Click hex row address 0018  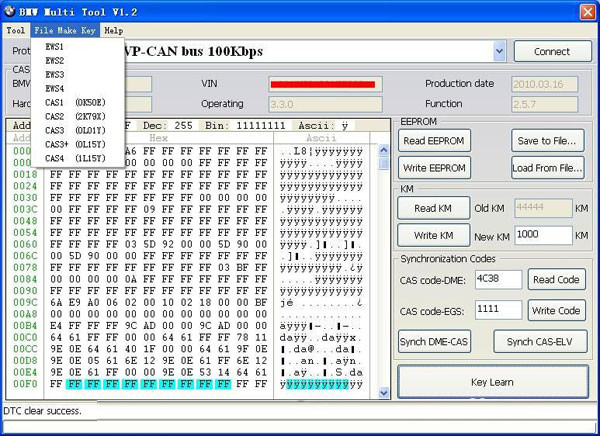tap(25, 175)
